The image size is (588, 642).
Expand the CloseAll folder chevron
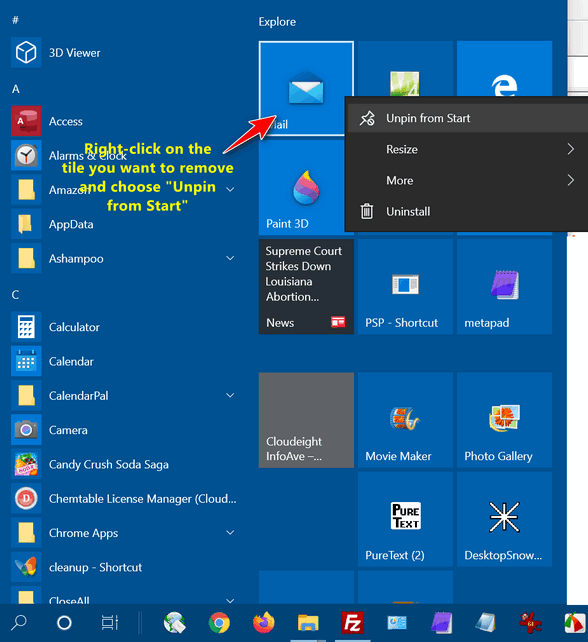230,600
